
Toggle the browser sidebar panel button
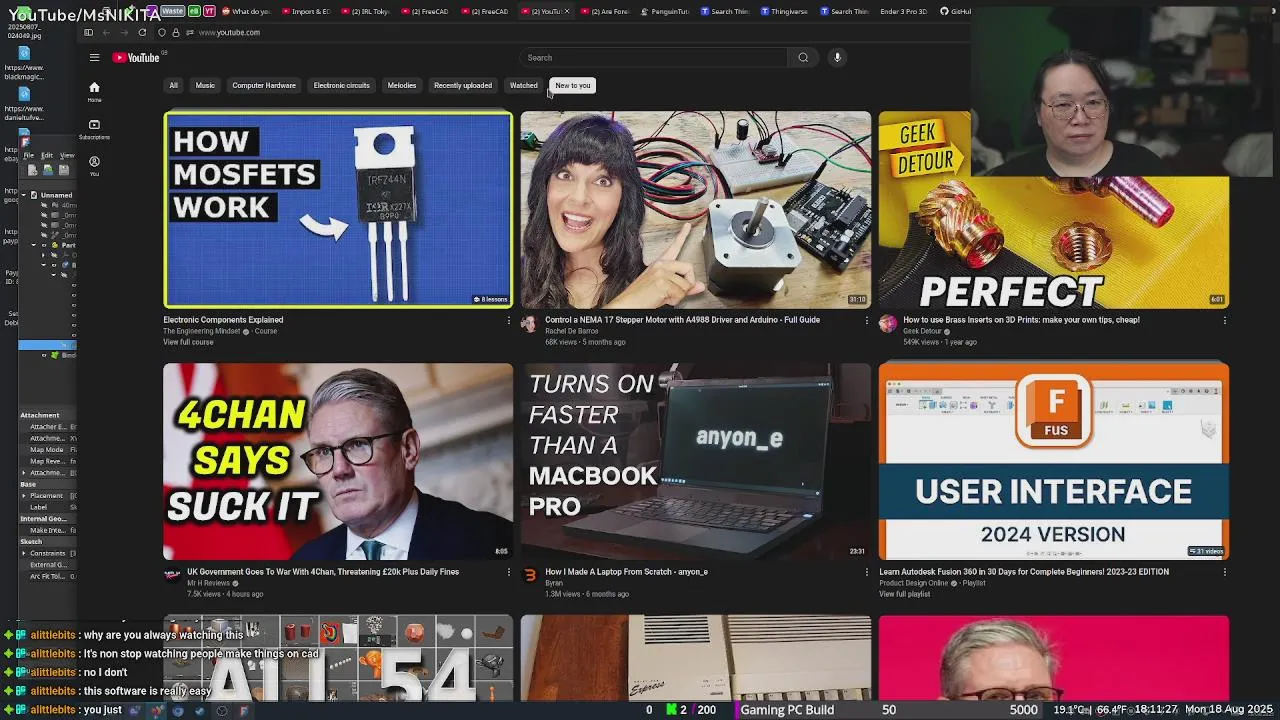[88, 33]
